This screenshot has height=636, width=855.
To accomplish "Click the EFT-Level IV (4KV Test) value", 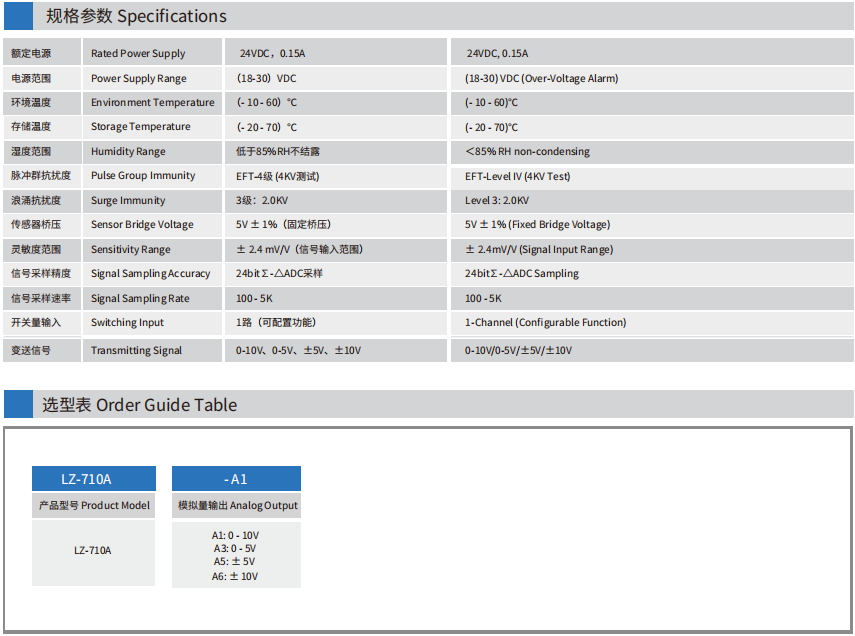I will coord(517,177).
